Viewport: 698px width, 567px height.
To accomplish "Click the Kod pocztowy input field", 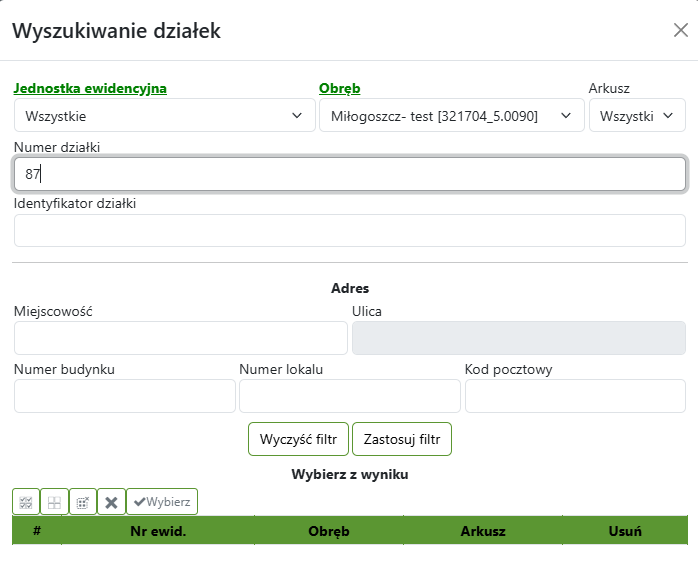I will [x=575, y=396].
